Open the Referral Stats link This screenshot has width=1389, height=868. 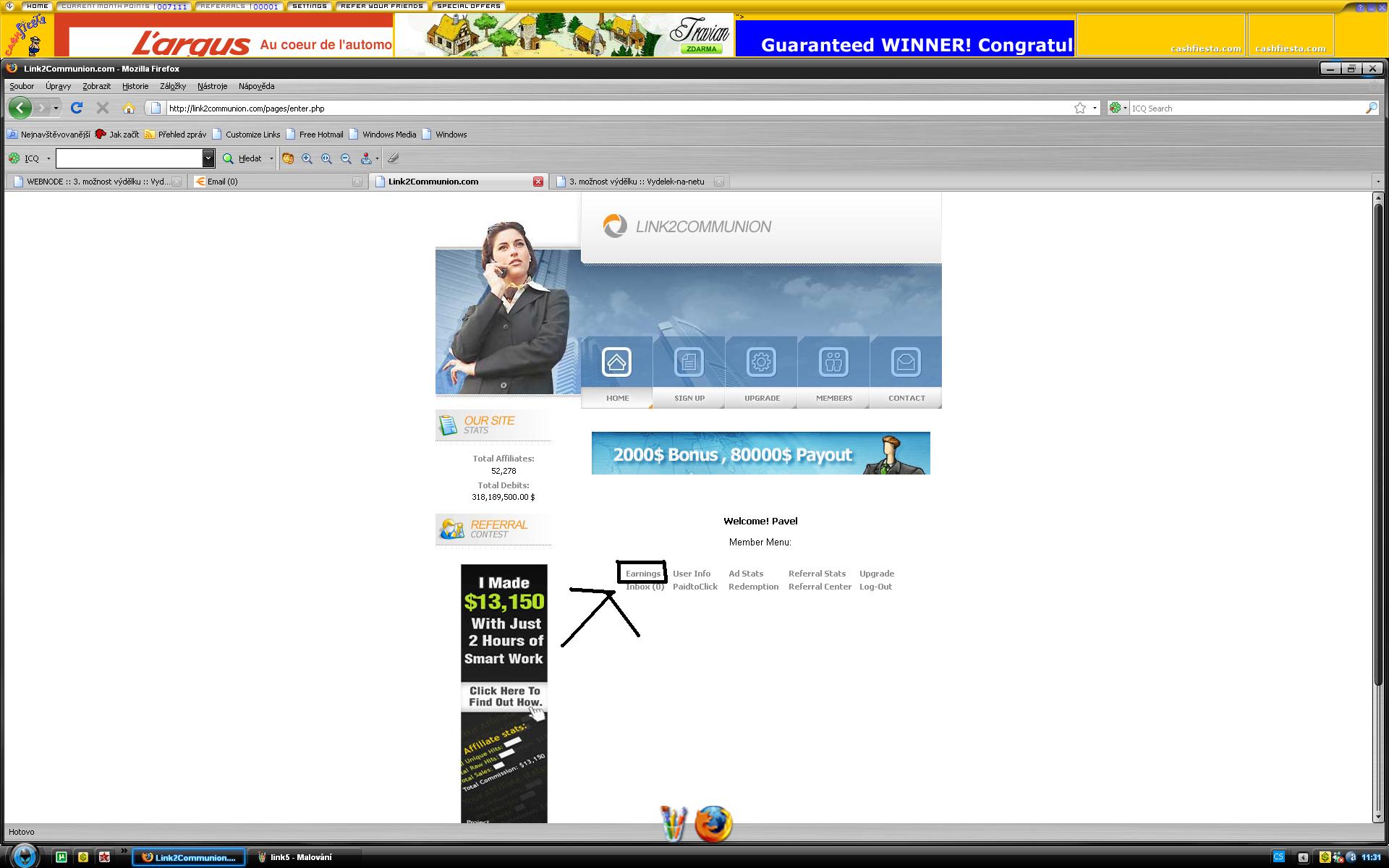(817, 574)
